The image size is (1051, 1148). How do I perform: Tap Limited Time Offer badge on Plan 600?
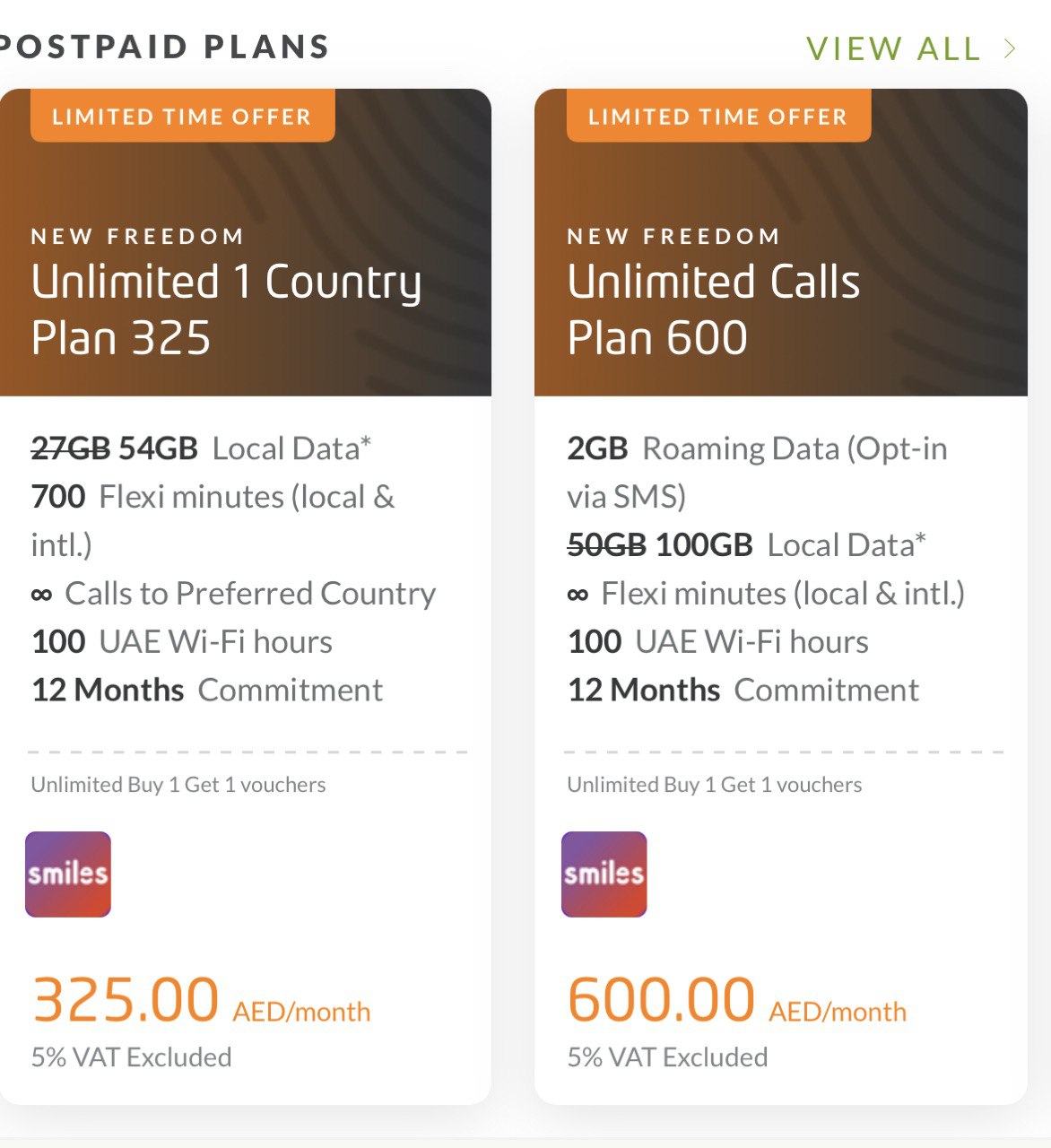(x=718, y=117)
